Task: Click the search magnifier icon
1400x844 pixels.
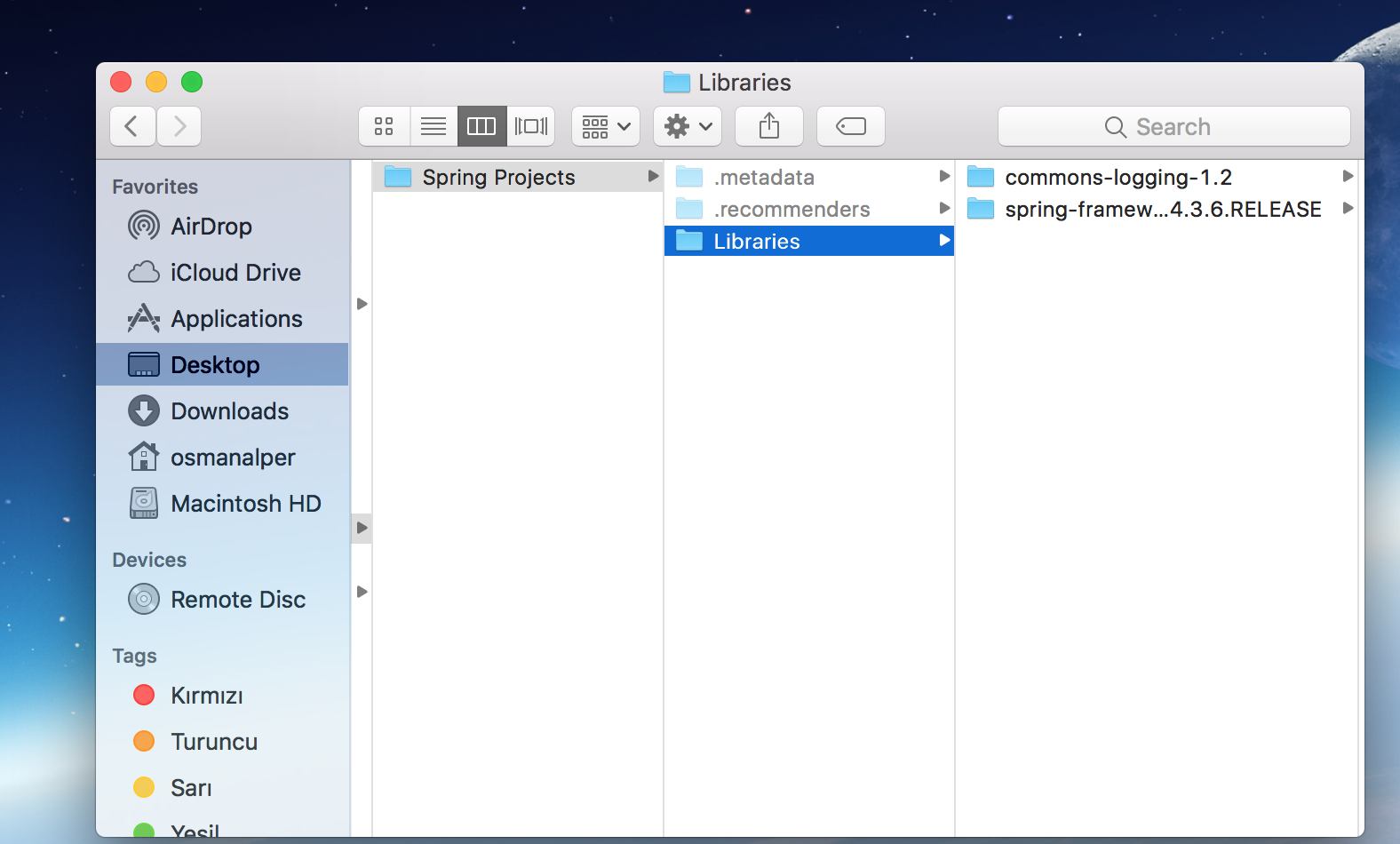Action: (1116, 127)
